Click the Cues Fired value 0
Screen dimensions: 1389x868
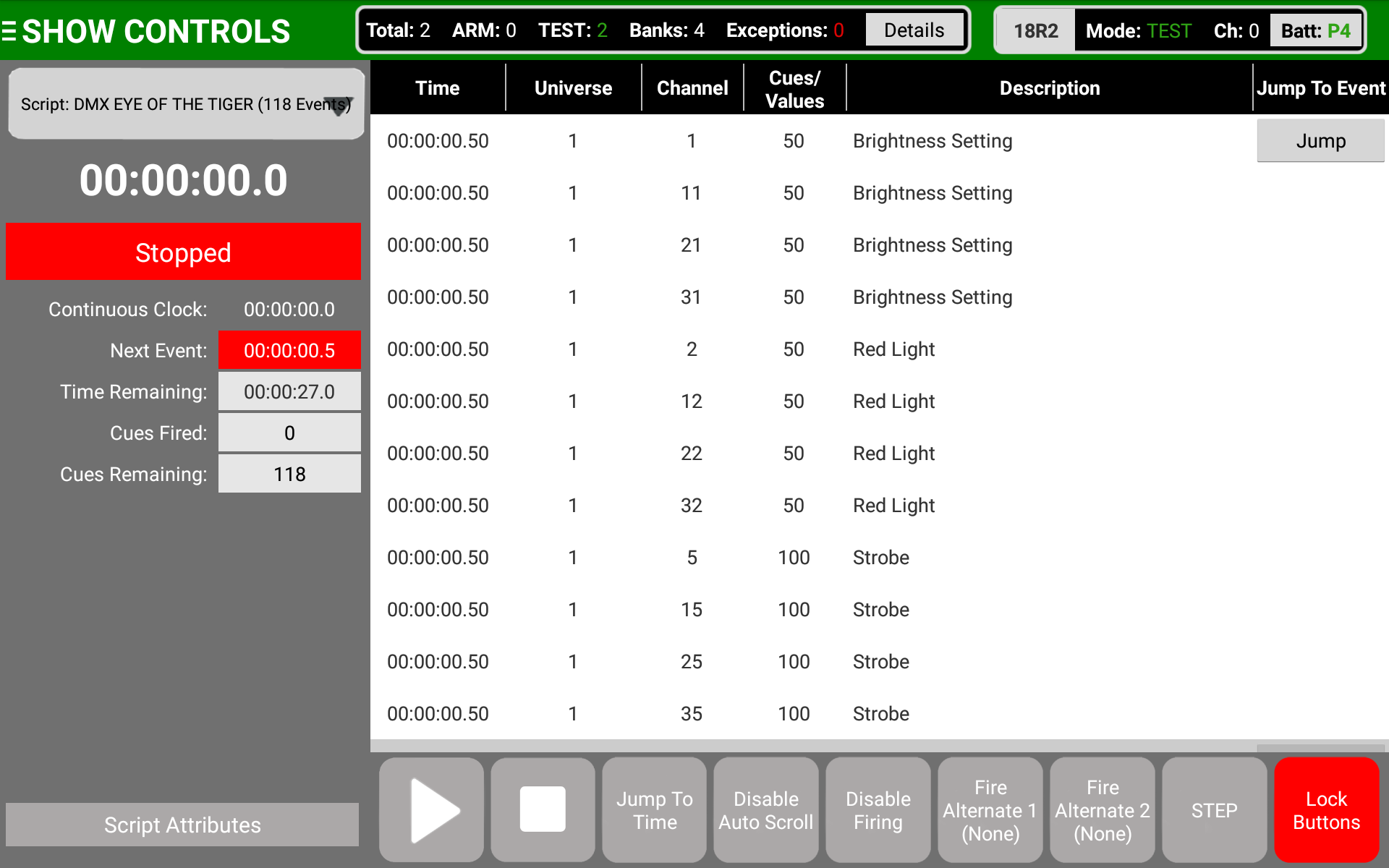289,433
